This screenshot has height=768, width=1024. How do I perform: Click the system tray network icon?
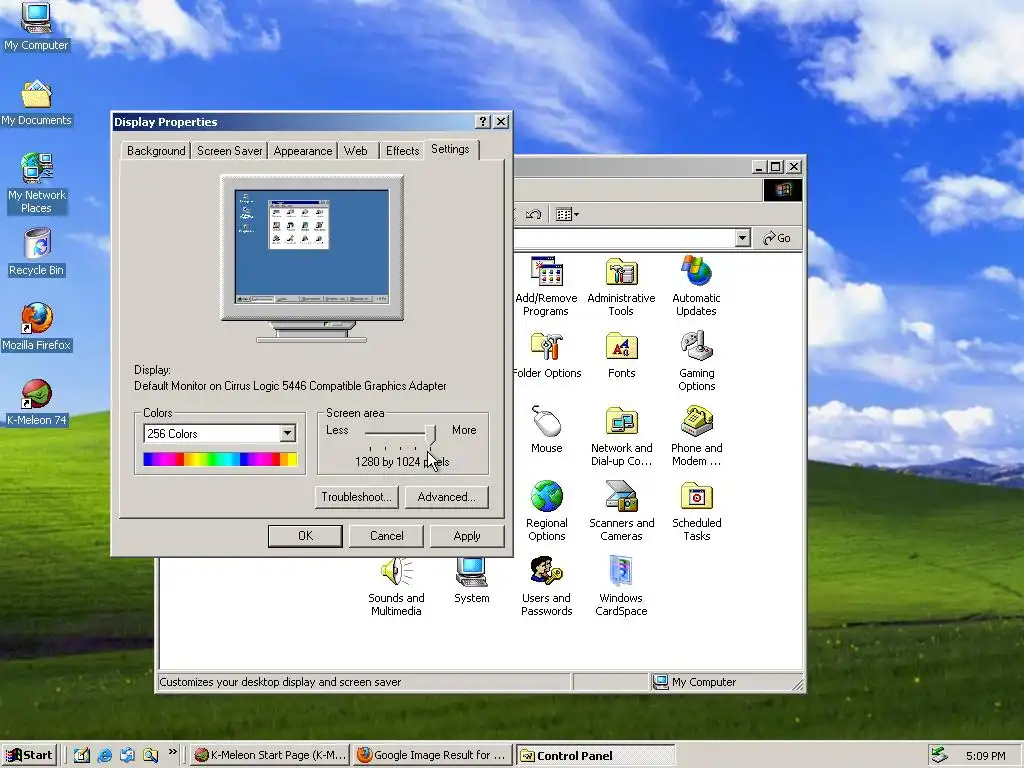click(939, 755)
